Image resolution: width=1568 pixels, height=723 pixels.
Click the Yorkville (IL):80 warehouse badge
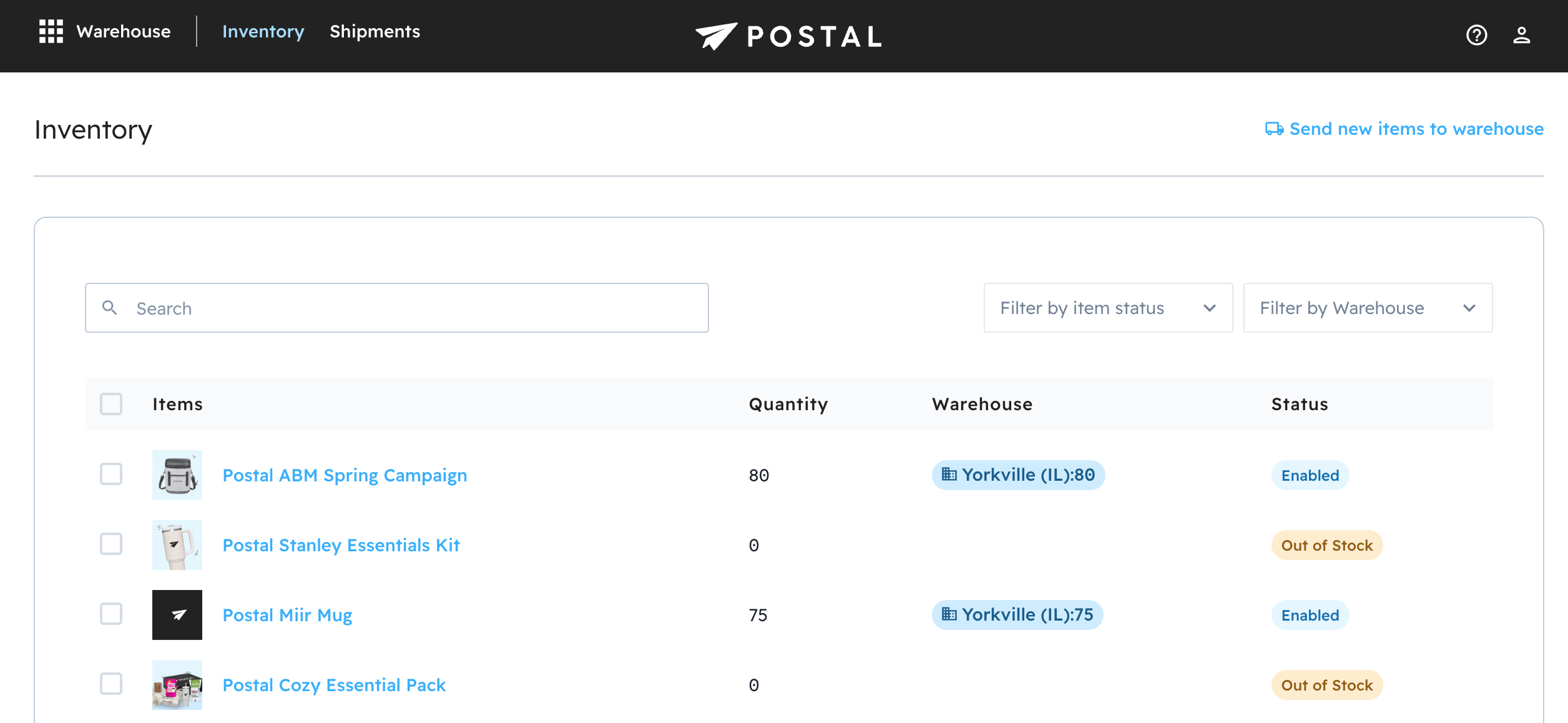click(1018, 475)
